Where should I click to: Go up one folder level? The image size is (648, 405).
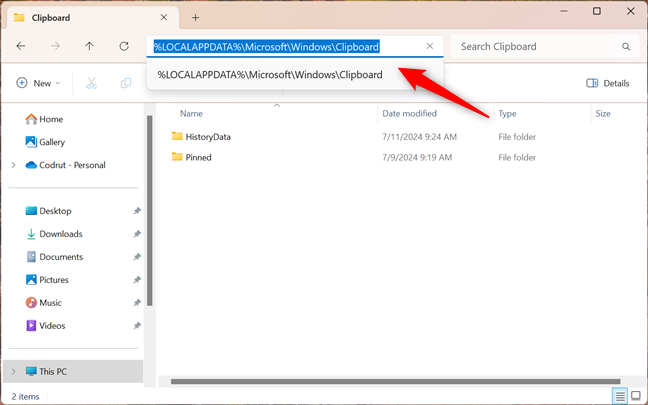coord(89,46)
